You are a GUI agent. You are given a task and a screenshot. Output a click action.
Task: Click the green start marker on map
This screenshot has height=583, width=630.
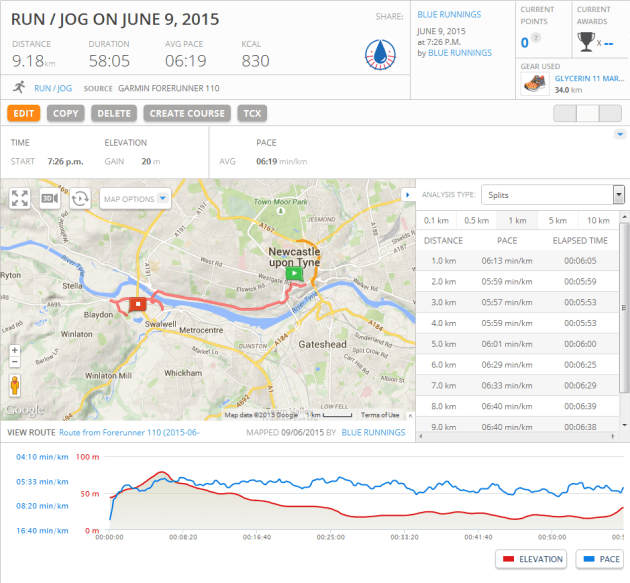coord(293,272)
